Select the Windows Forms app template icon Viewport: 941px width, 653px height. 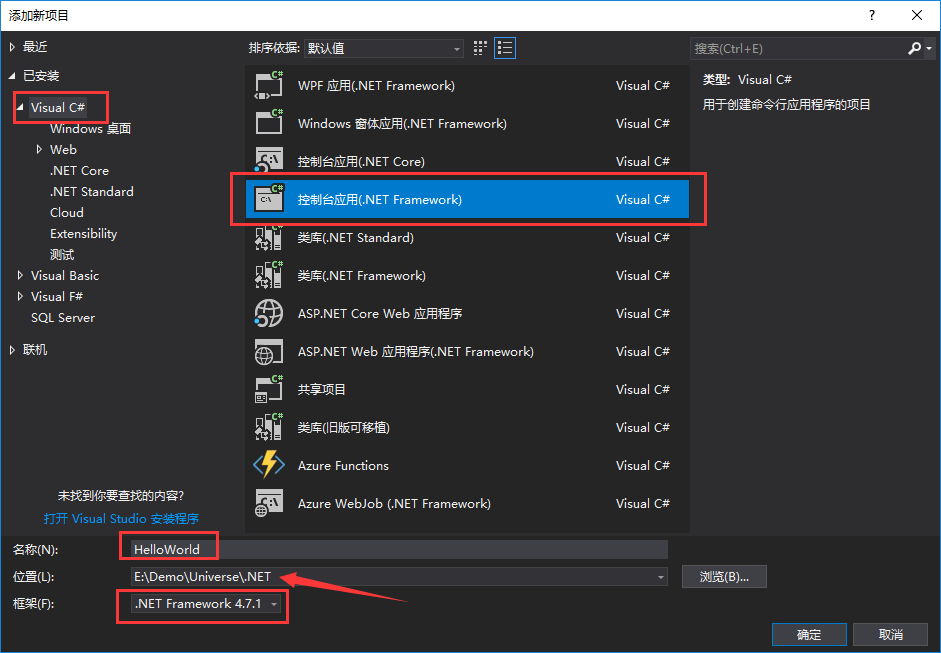(x=269, y=123)
